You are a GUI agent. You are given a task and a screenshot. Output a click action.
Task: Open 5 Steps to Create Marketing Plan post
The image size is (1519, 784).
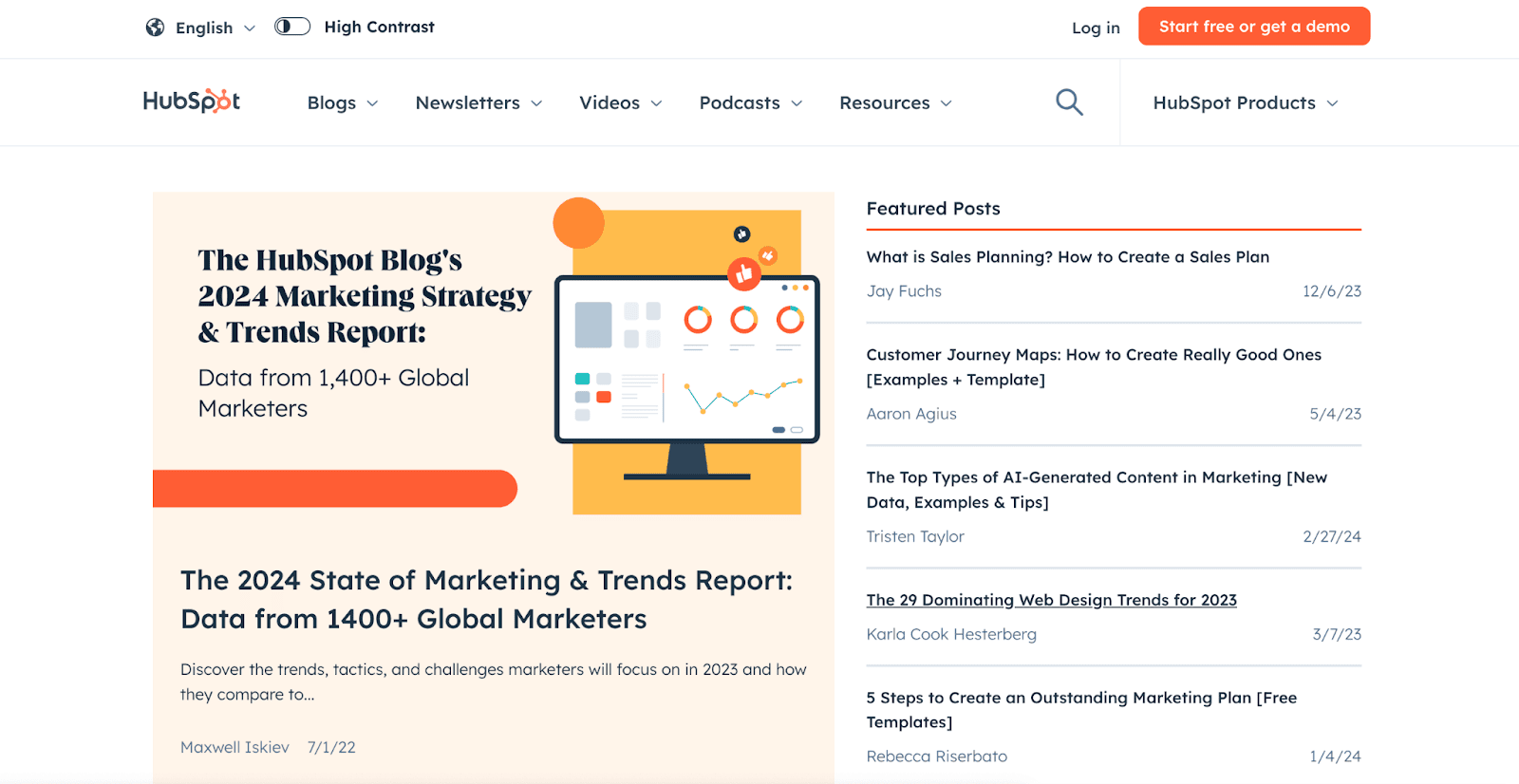tap(1081, 709)
